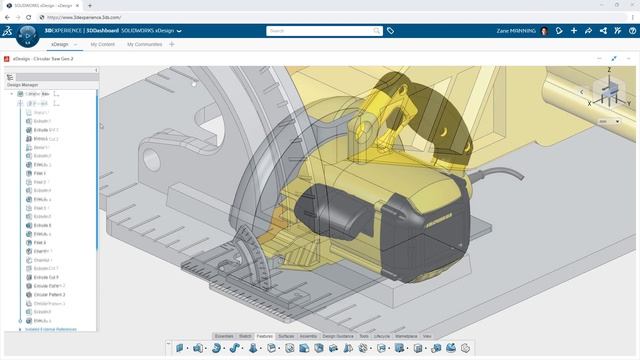The height and width of the screenshot is (360, 640).
Task: Select the Extrude feature tool
Action: pos(198,348)
